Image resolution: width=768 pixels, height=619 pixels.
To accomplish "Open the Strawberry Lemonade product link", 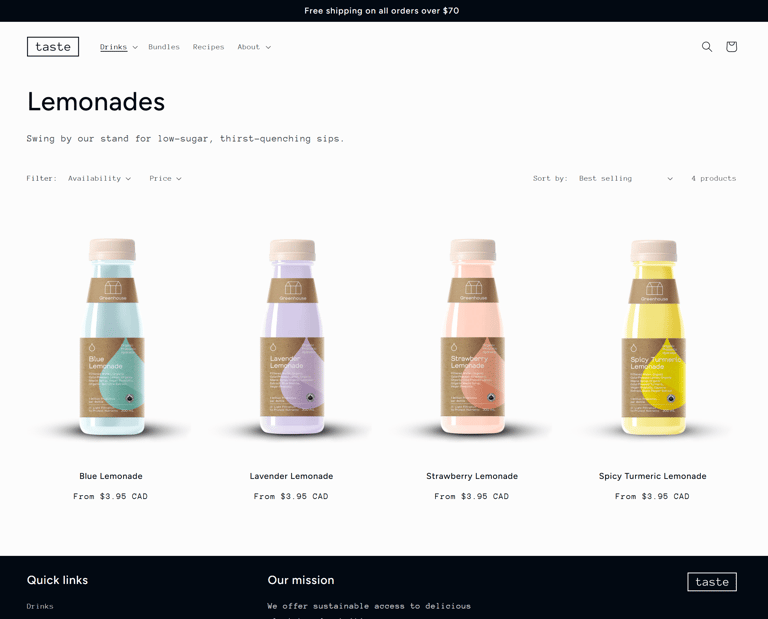I will (x=472, y=476).
